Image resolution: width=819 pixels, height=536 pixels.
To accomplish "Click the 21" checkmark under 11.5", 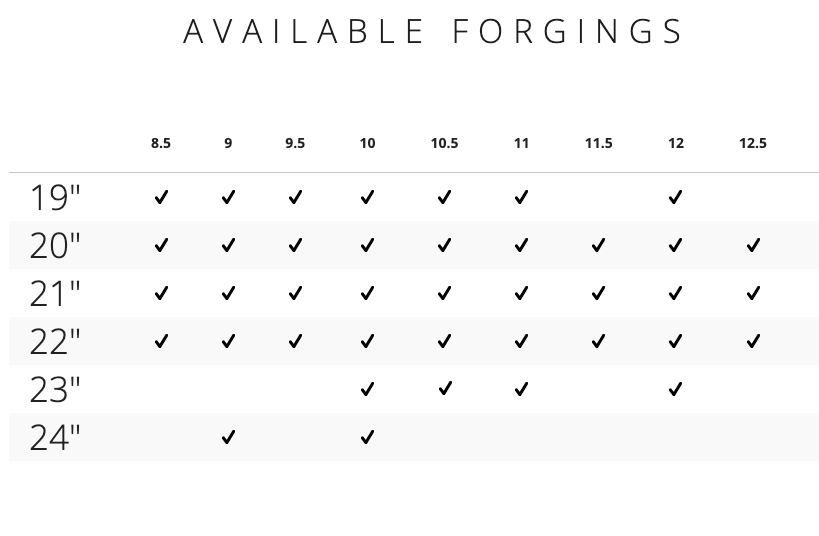I will coord(599,293).
